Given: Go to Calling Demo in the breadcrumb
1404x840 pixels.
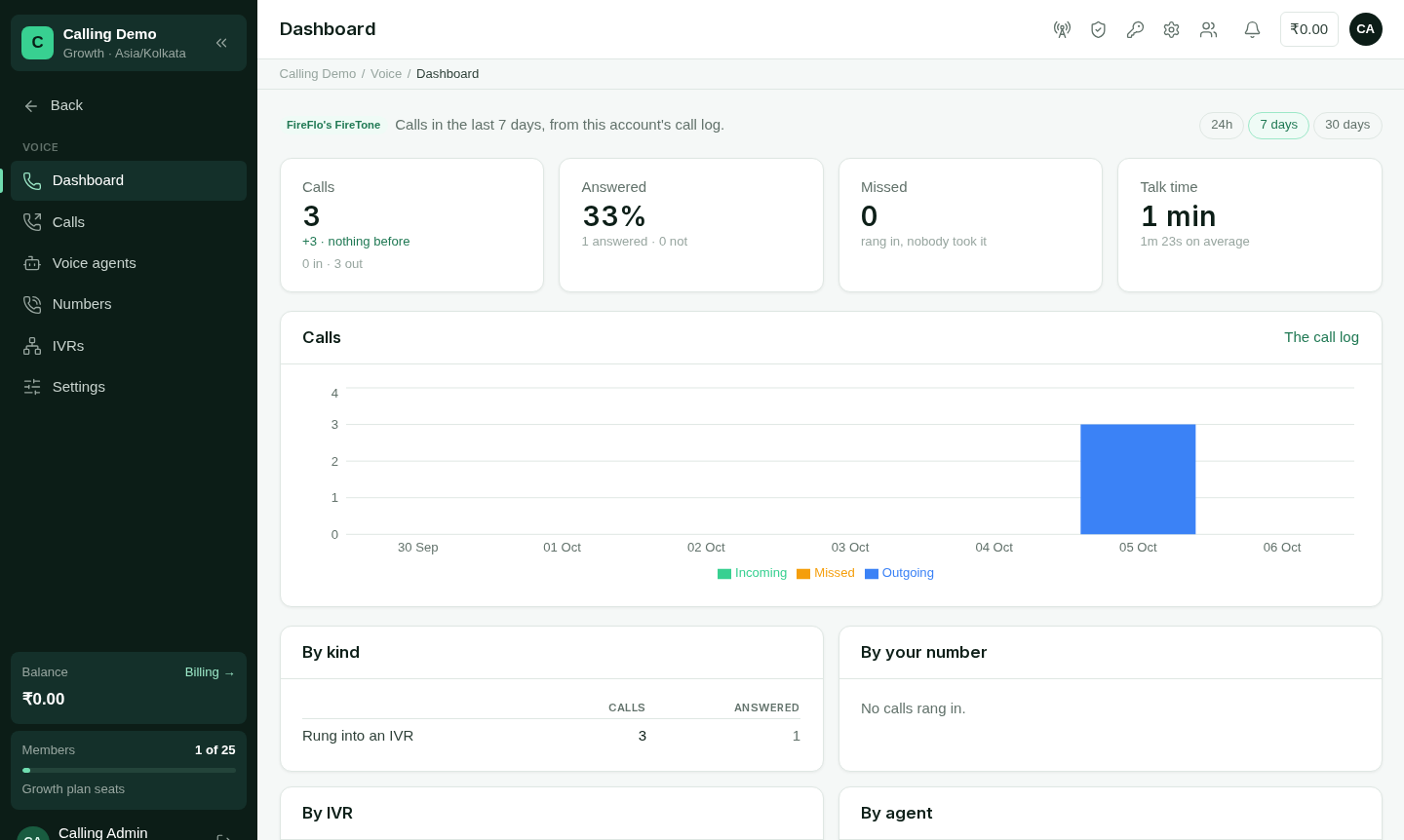Looking at the screenshot, I should [318, 74].
